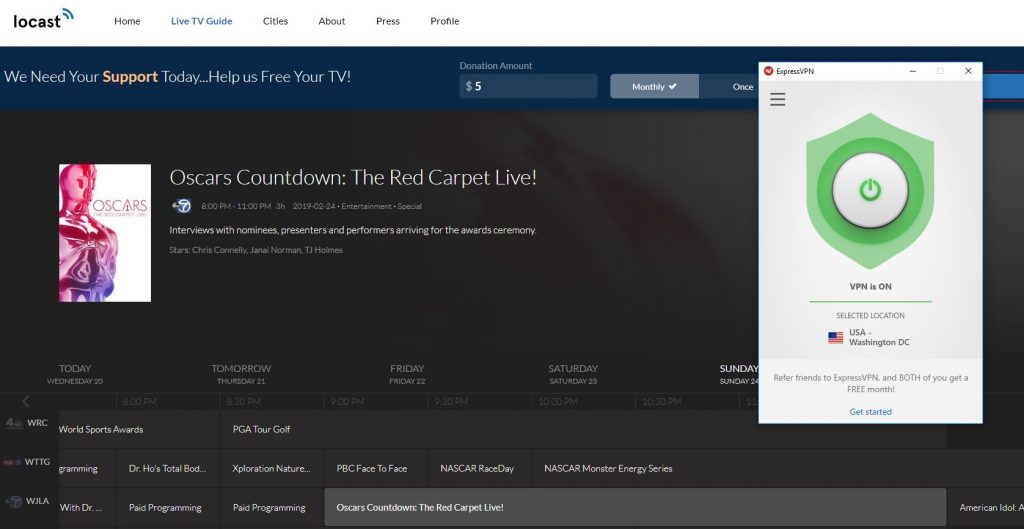Image resolution: width=1024 pixels, height=529 pixels.
Task: Click the 9:00 PM time marker
Action: [x=347, y=402]
